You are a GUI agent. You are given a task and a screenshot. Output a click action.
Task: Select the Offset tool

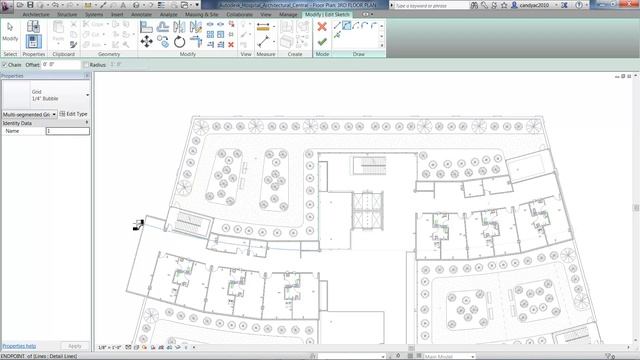163,27
